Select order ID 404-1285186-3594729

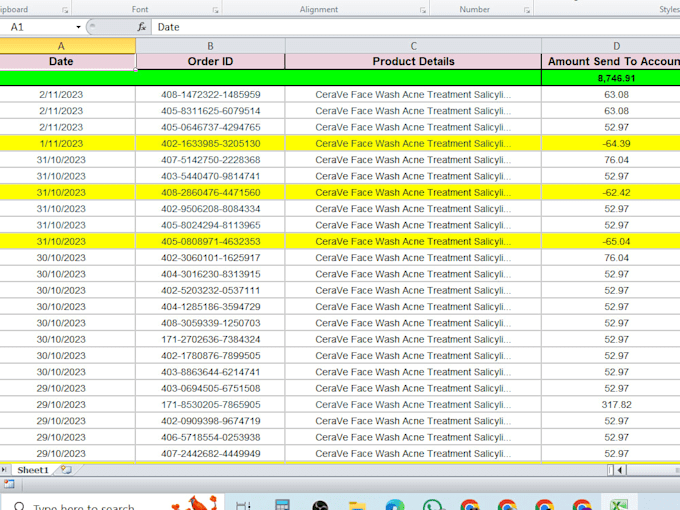[x=210, y=307]
